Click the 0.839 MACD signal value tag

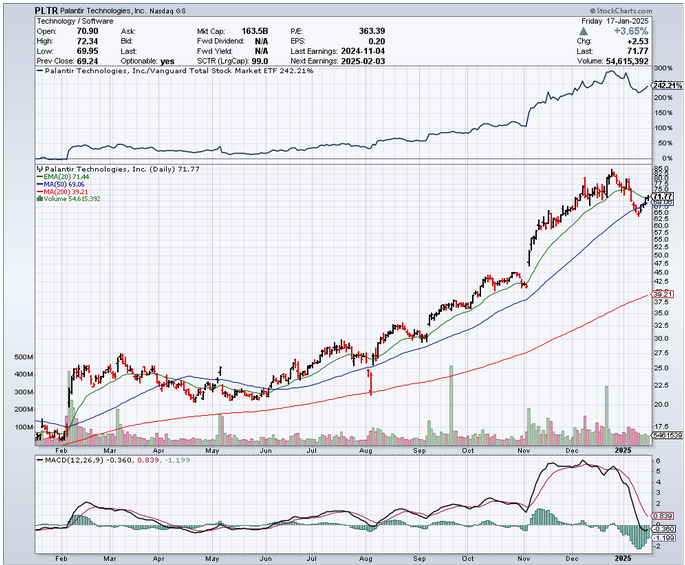662,515
